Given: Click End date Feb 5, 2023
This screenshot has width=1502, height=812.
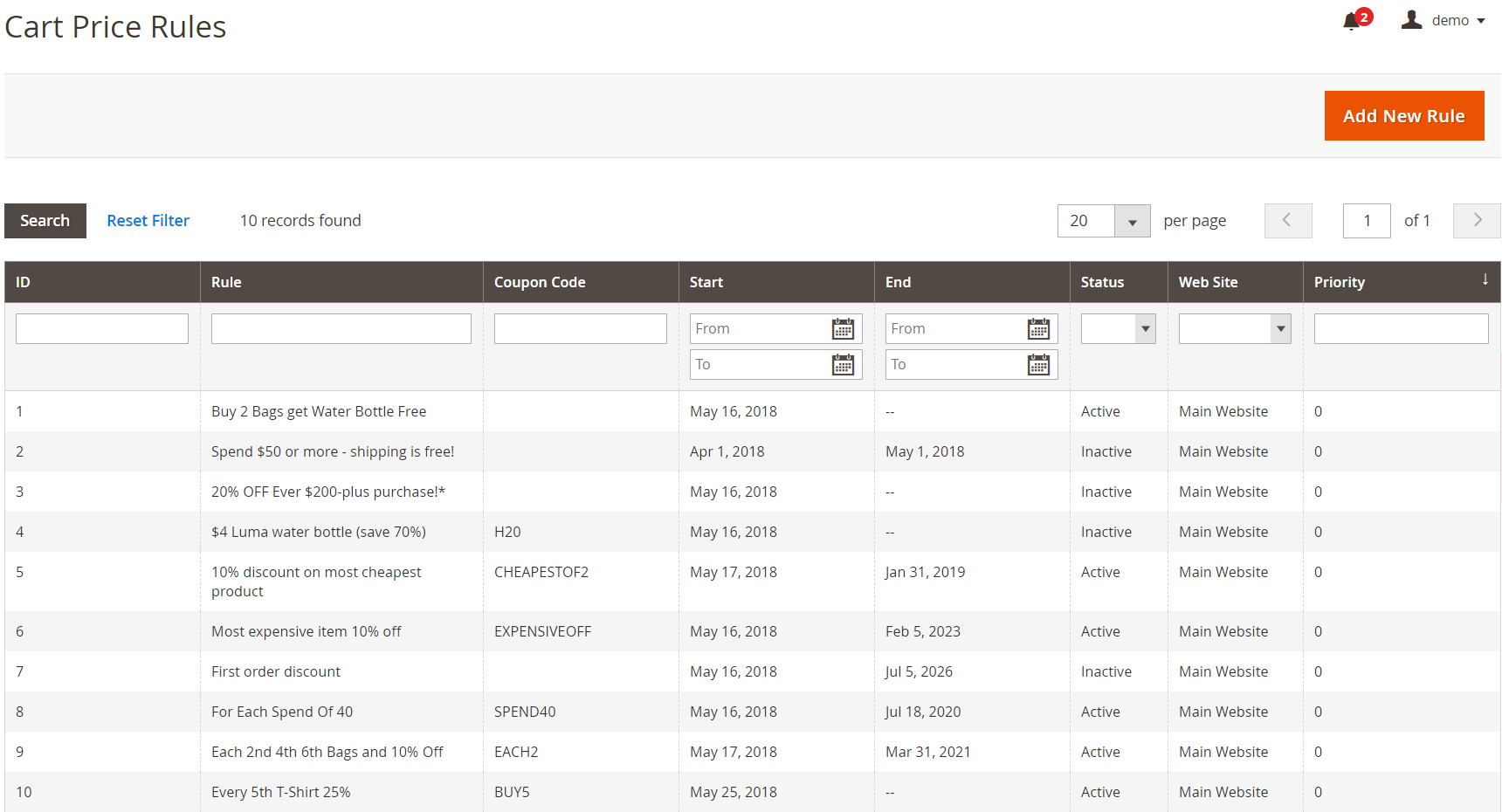Looking at the screenshot, I should coord(923,631).
